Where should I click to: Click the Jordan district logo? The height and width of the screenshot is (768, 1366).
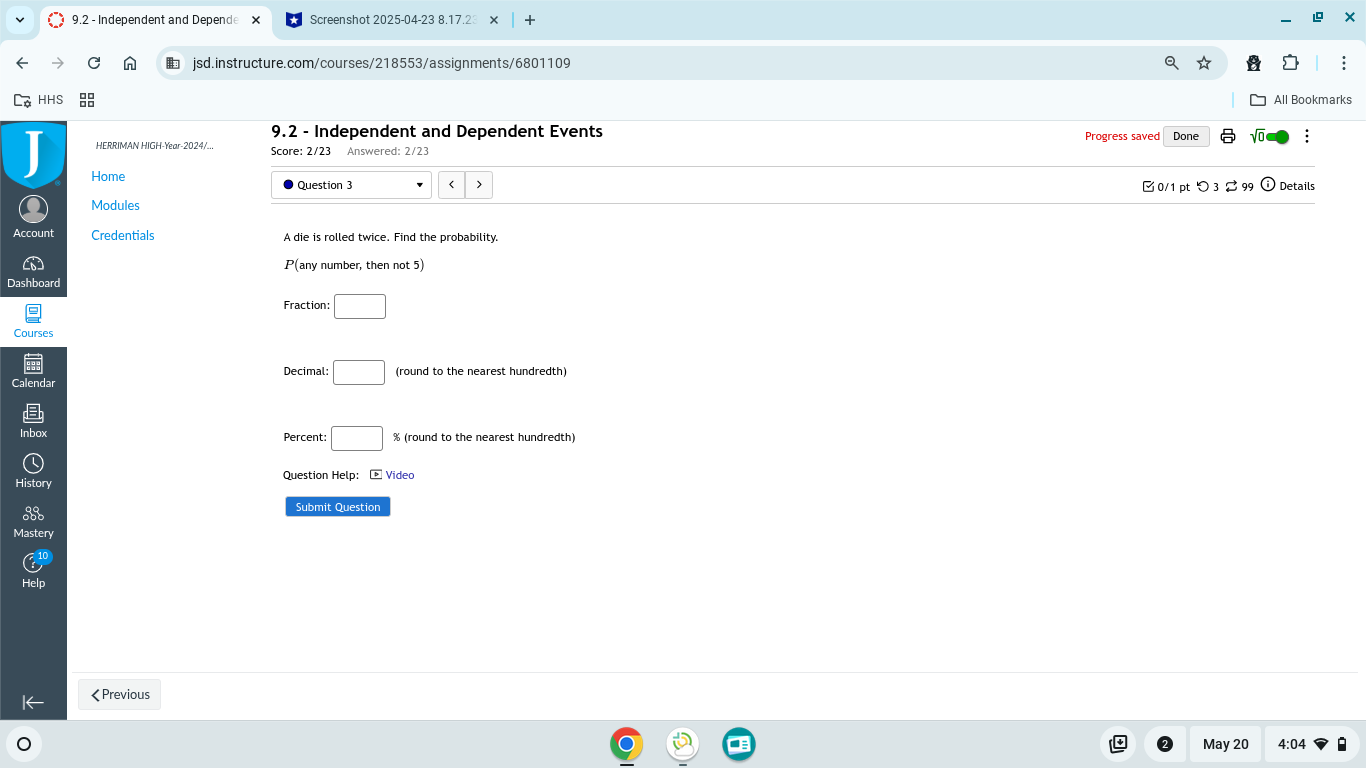pos(33,155)
